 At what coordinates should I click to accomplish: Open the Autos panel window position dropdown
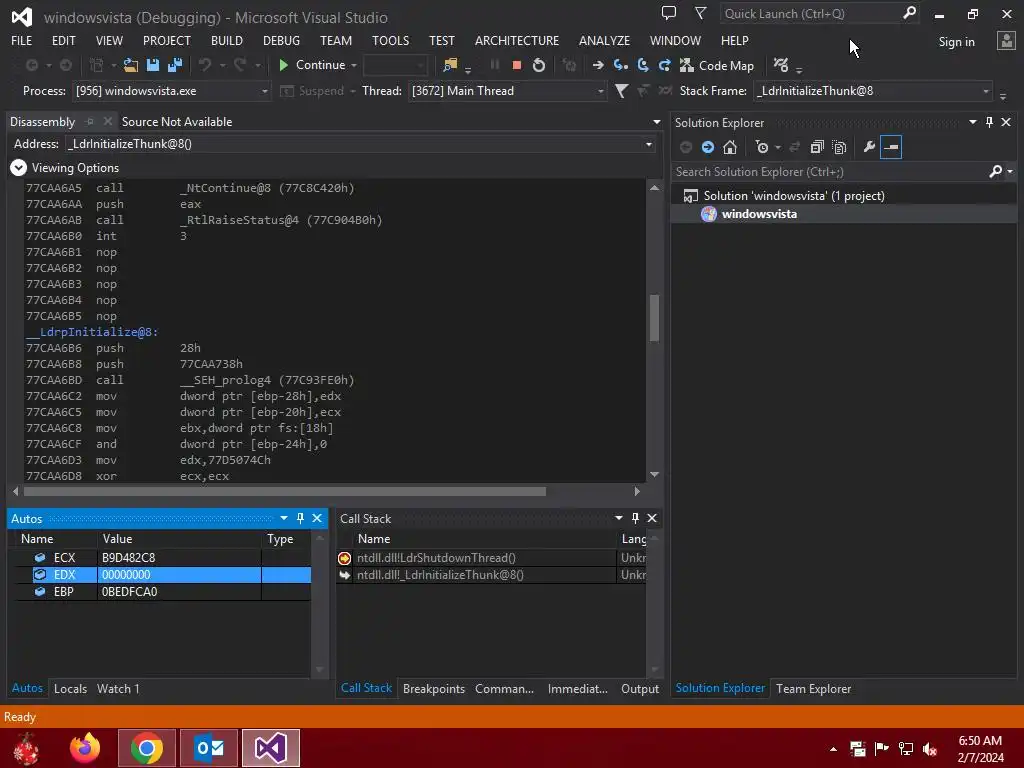coord(283,518)
